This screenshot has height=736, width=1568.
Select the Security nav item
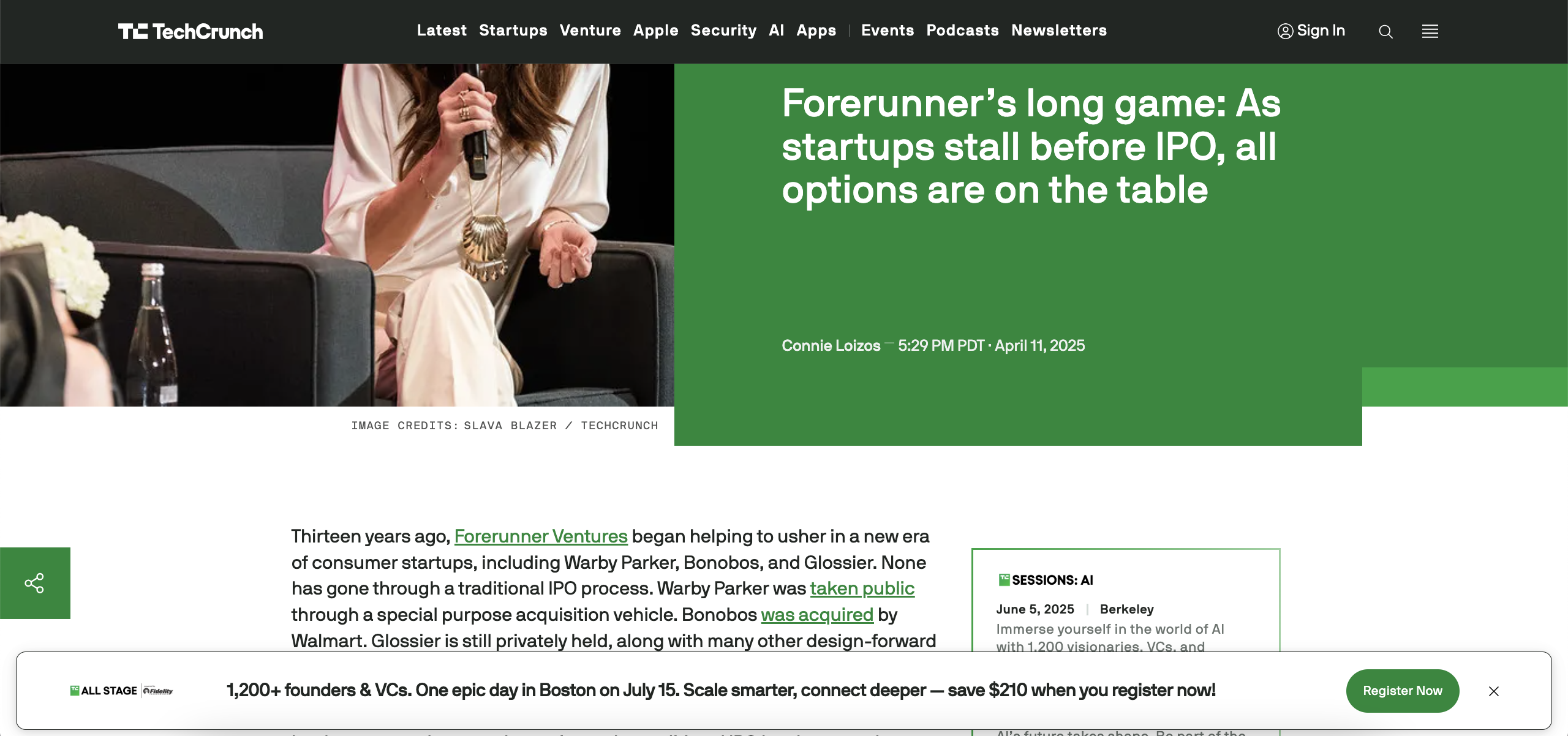tap(723, 30)
